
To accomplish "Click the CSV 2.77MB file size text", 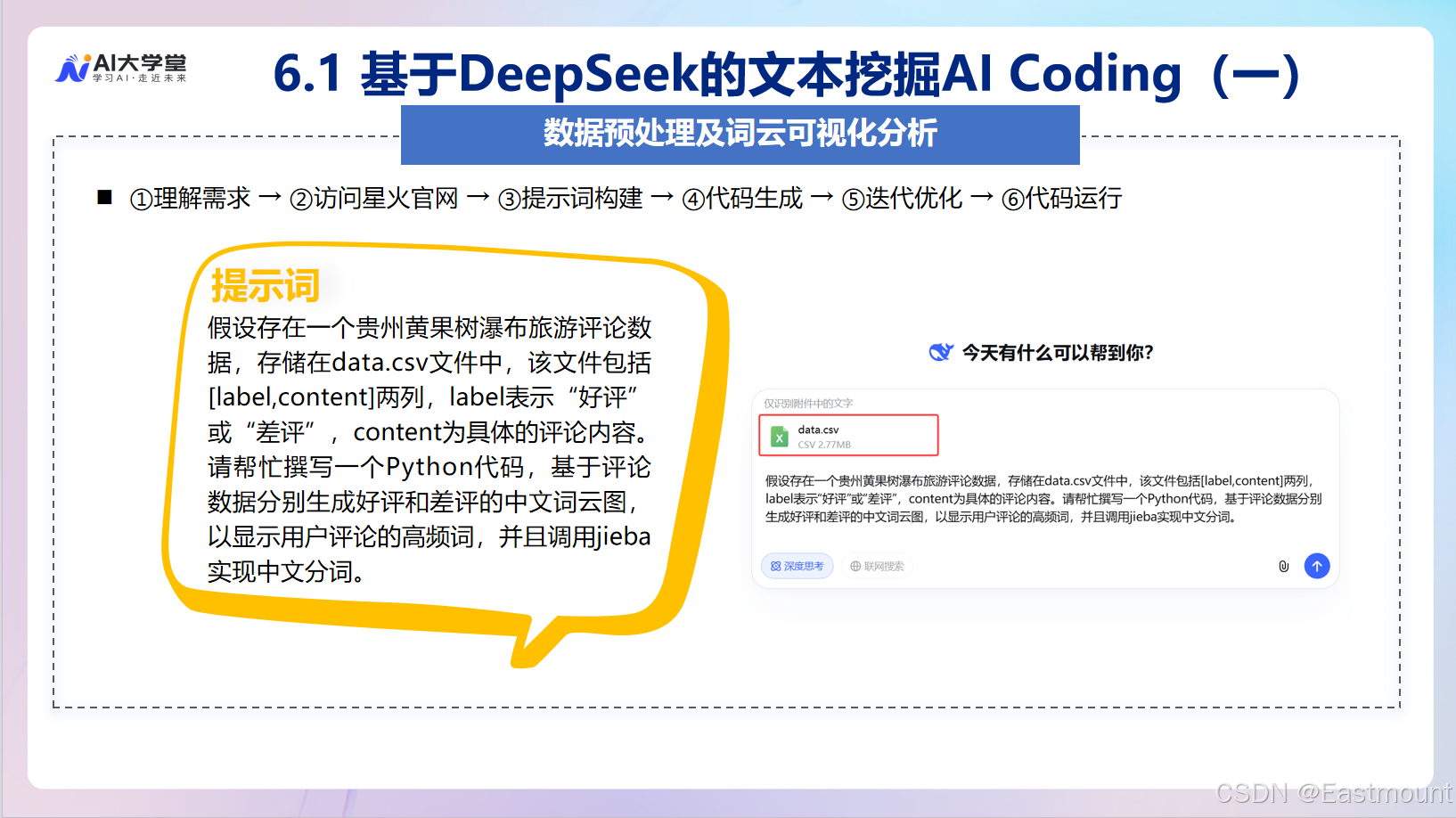I will click(x=824, y=445).
